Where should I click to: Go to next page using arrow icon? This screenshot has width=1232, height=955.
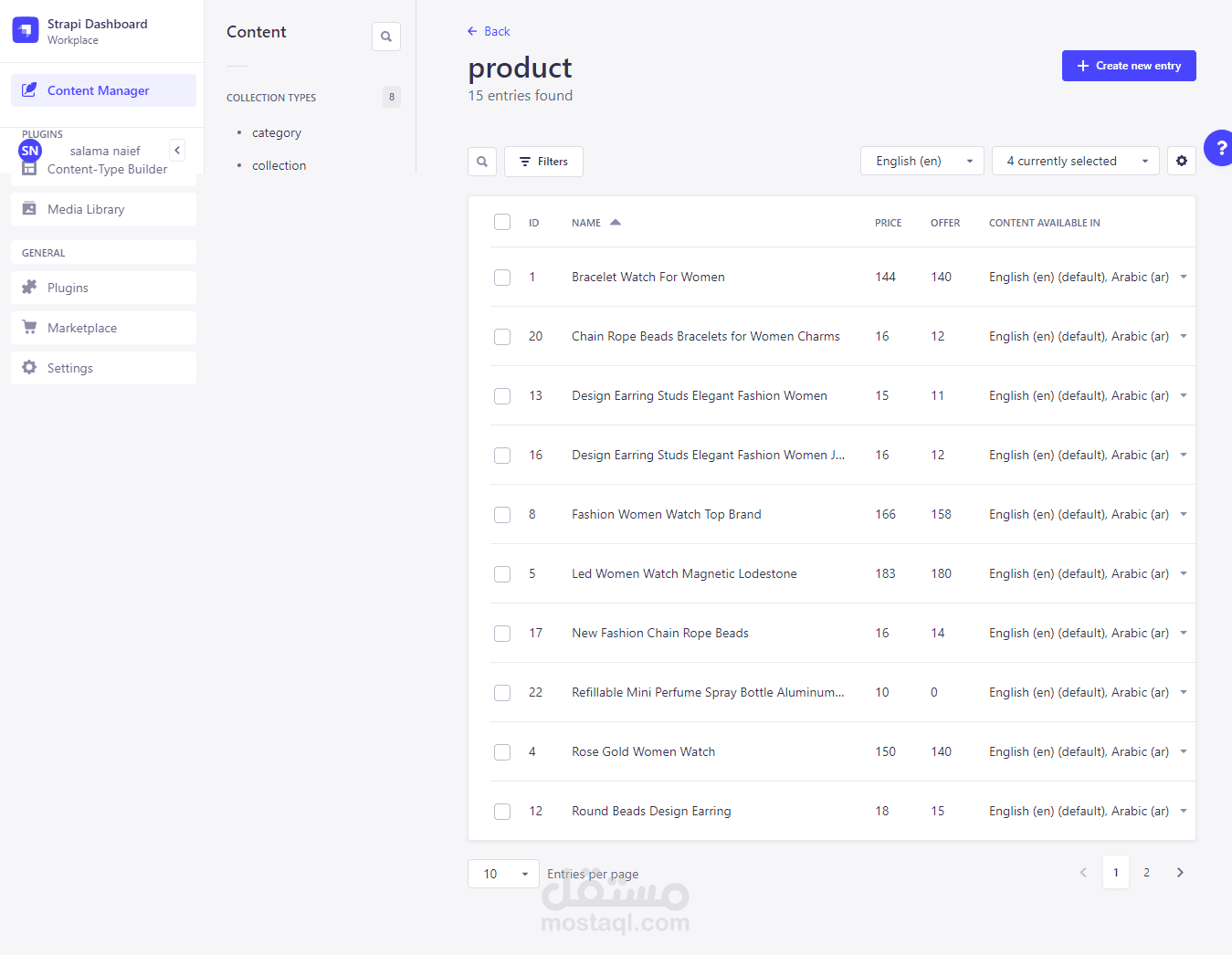pos(1180,873)
